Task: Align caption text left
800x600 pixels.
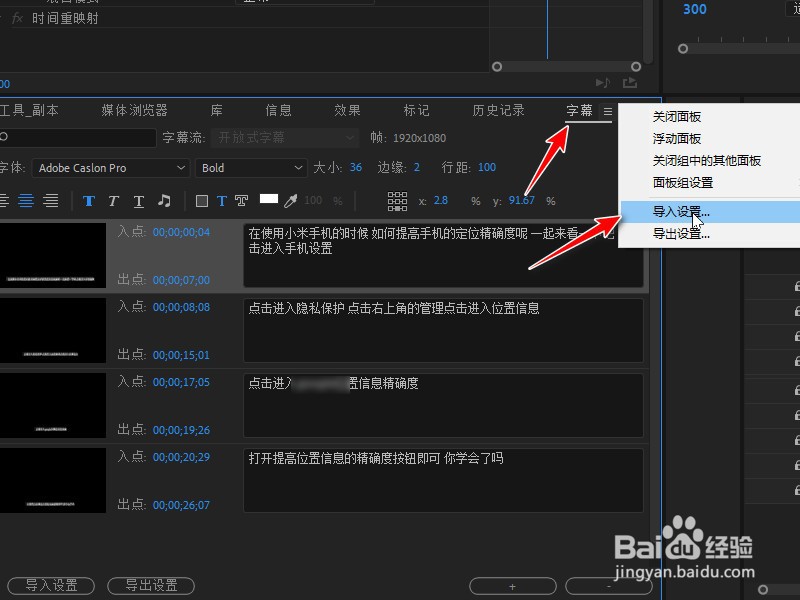Action: click(x=4, y=201)
